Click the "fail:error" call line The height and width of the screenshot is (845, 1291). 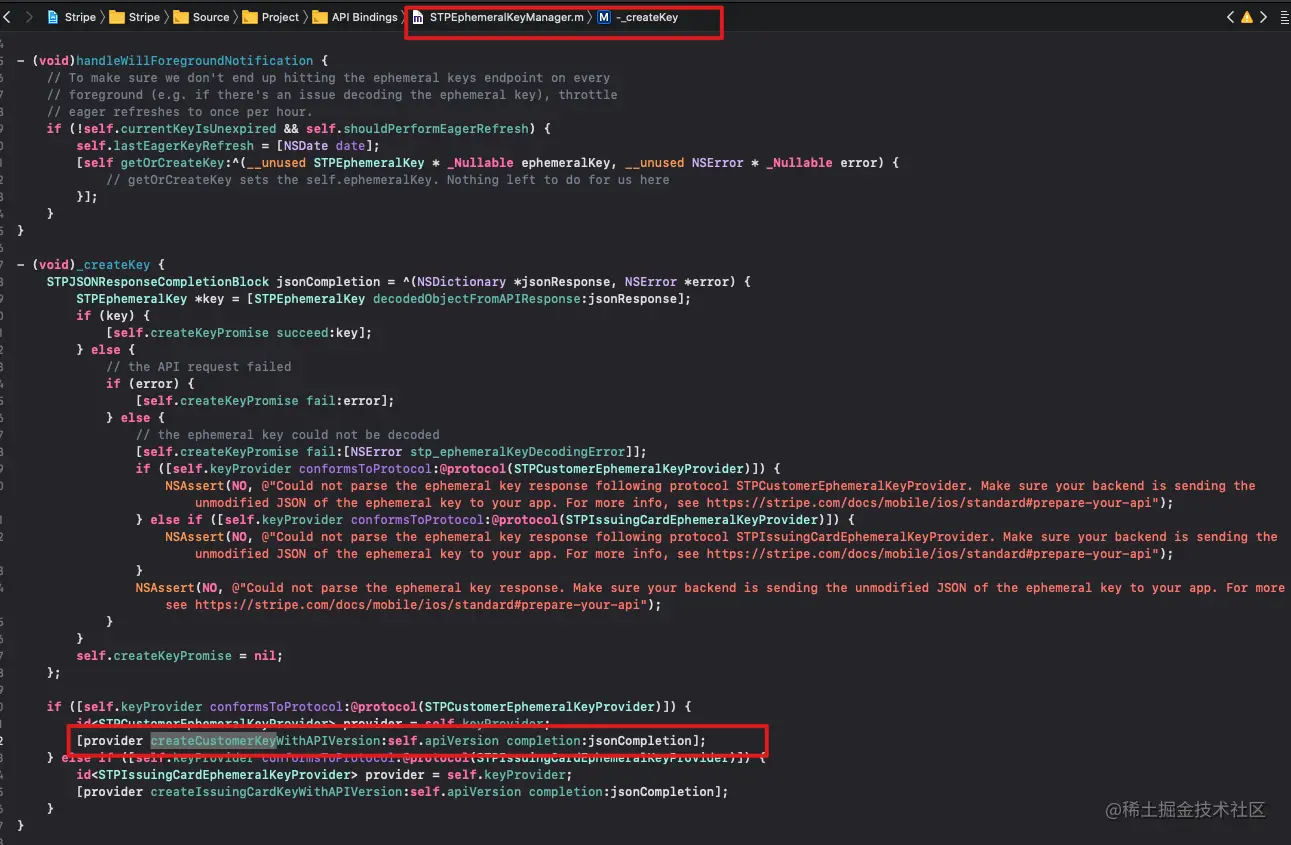coord(265,400)
